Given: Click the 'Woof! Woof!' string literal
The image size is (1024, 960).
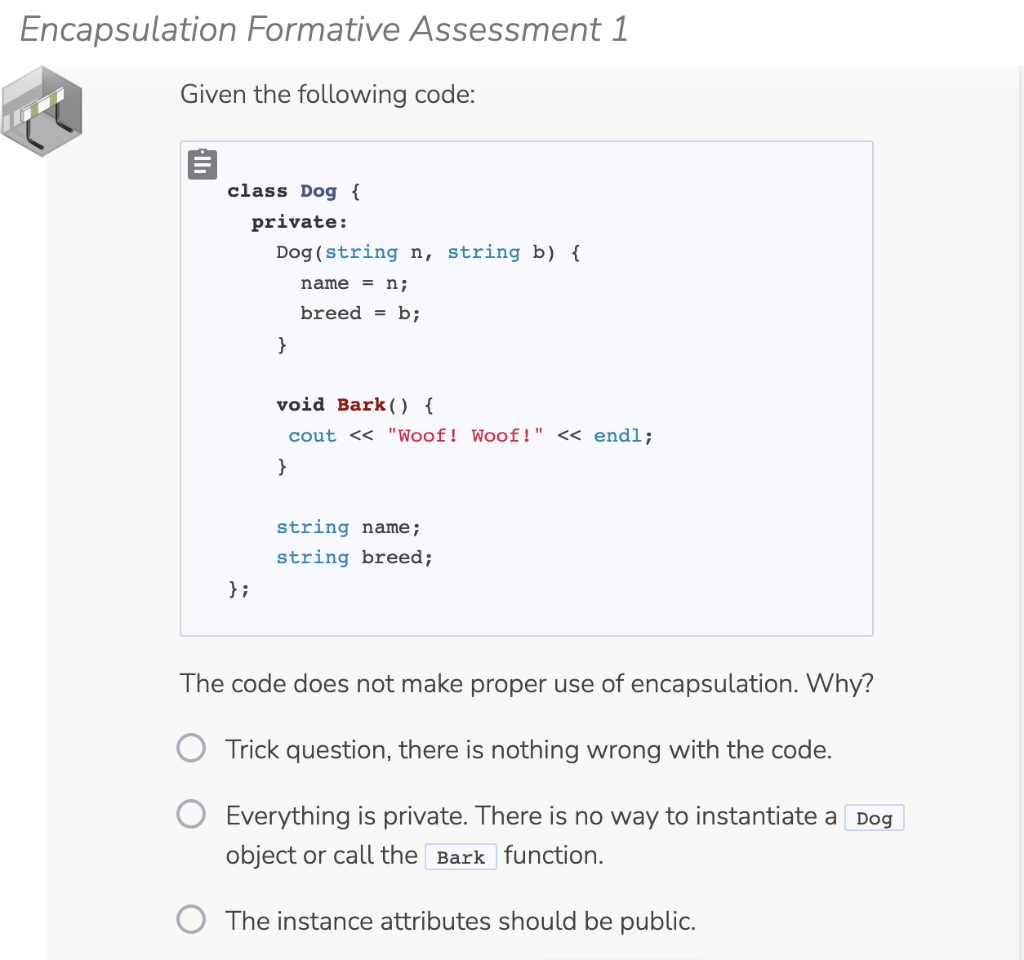Looking at the screenshot, I should click(x=468, y=435).
